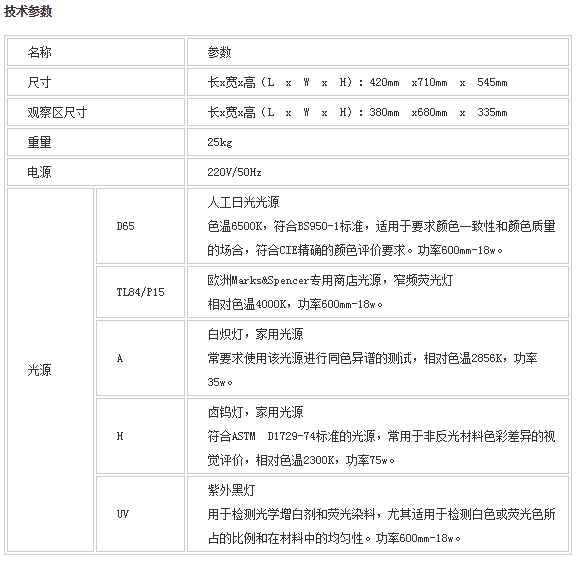Click the 35w power value text
The image size is (578, 564).
click(x=220, y=382)
